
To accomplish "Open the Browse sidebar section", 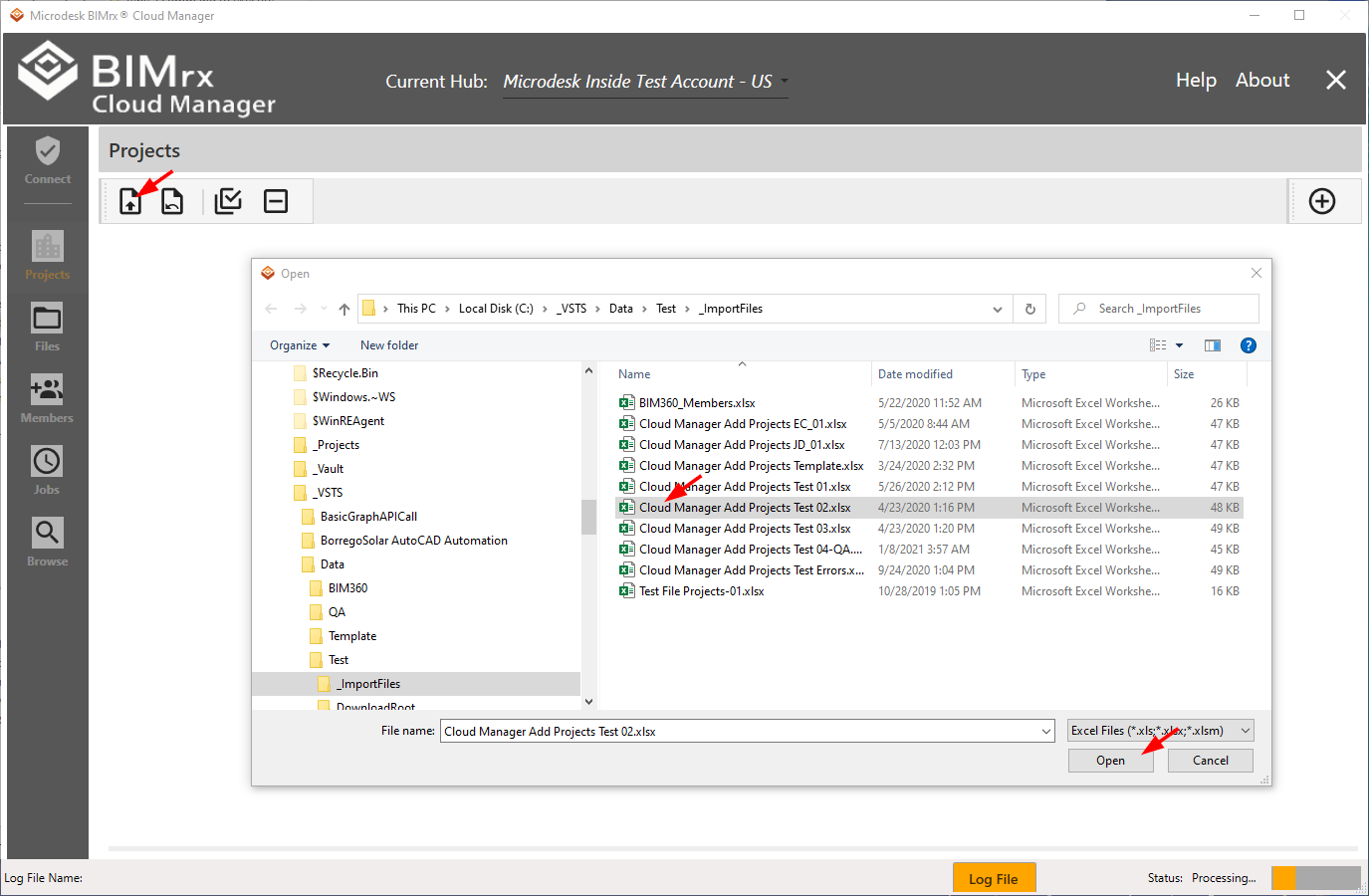I will 47,542.
